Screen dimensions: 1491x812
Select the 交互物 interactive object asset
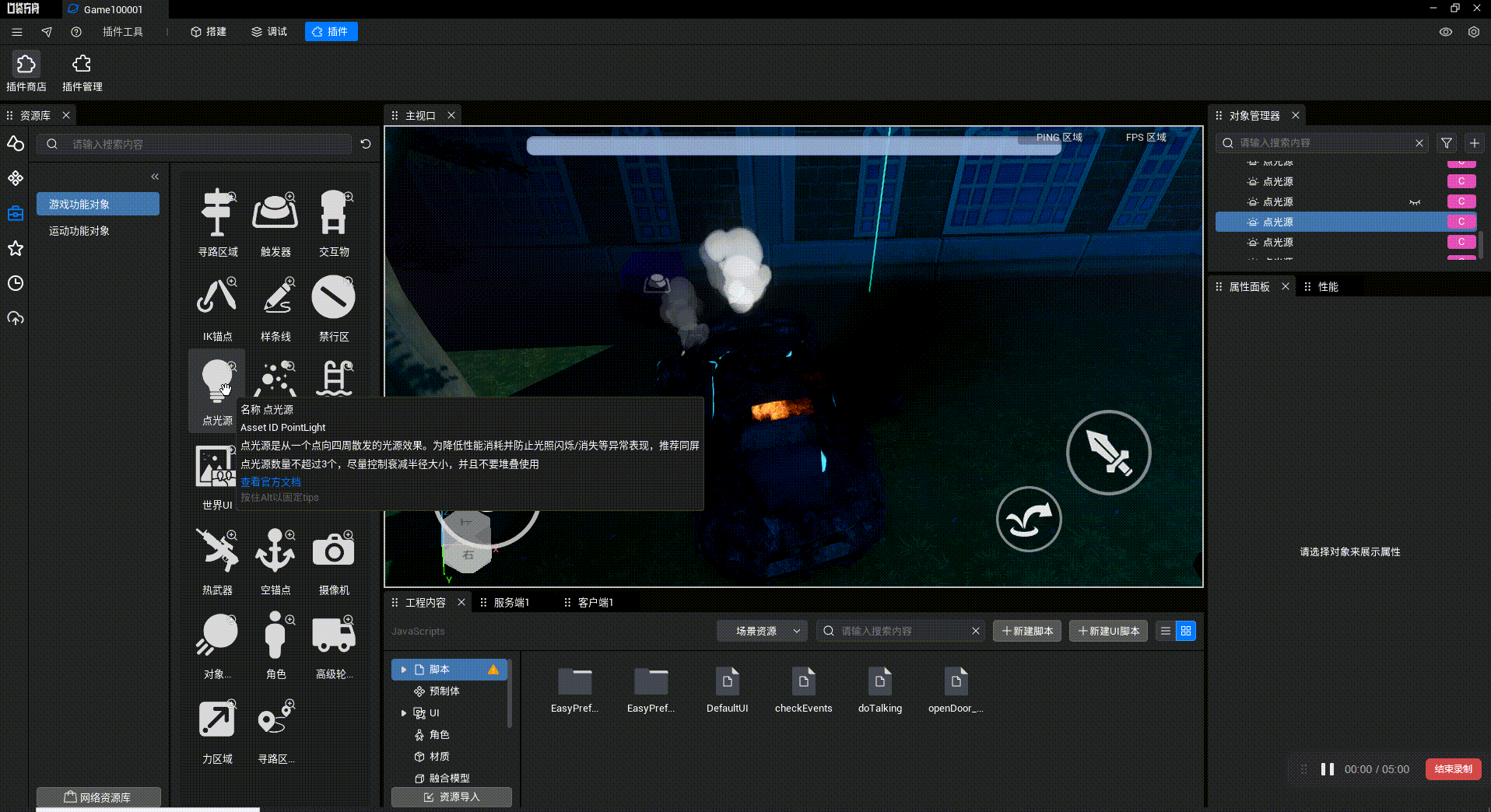click(334, 223)
